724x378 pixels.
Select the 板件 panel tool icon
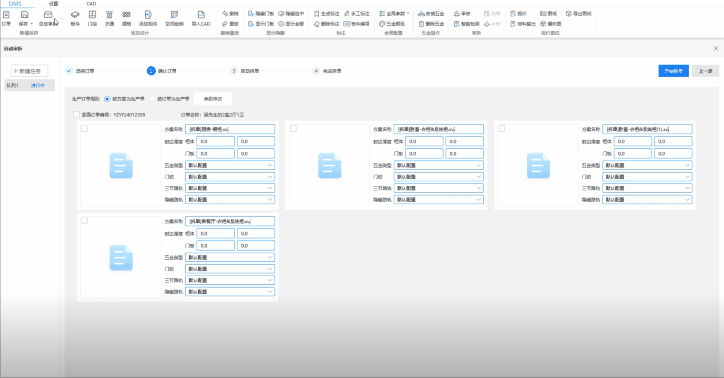coord(75,18)
